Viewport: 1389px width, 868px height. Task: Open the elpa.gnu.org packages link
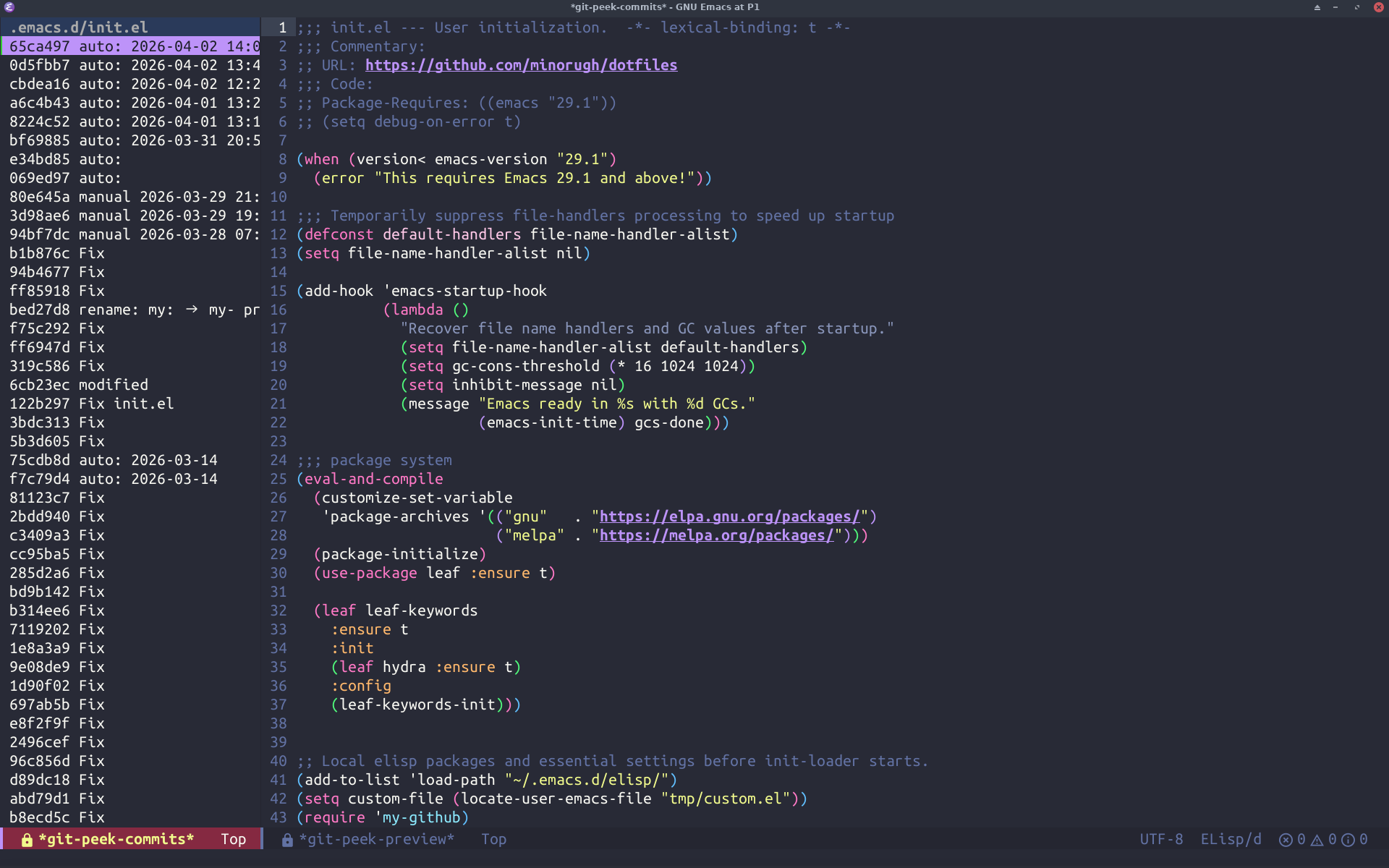729,516
